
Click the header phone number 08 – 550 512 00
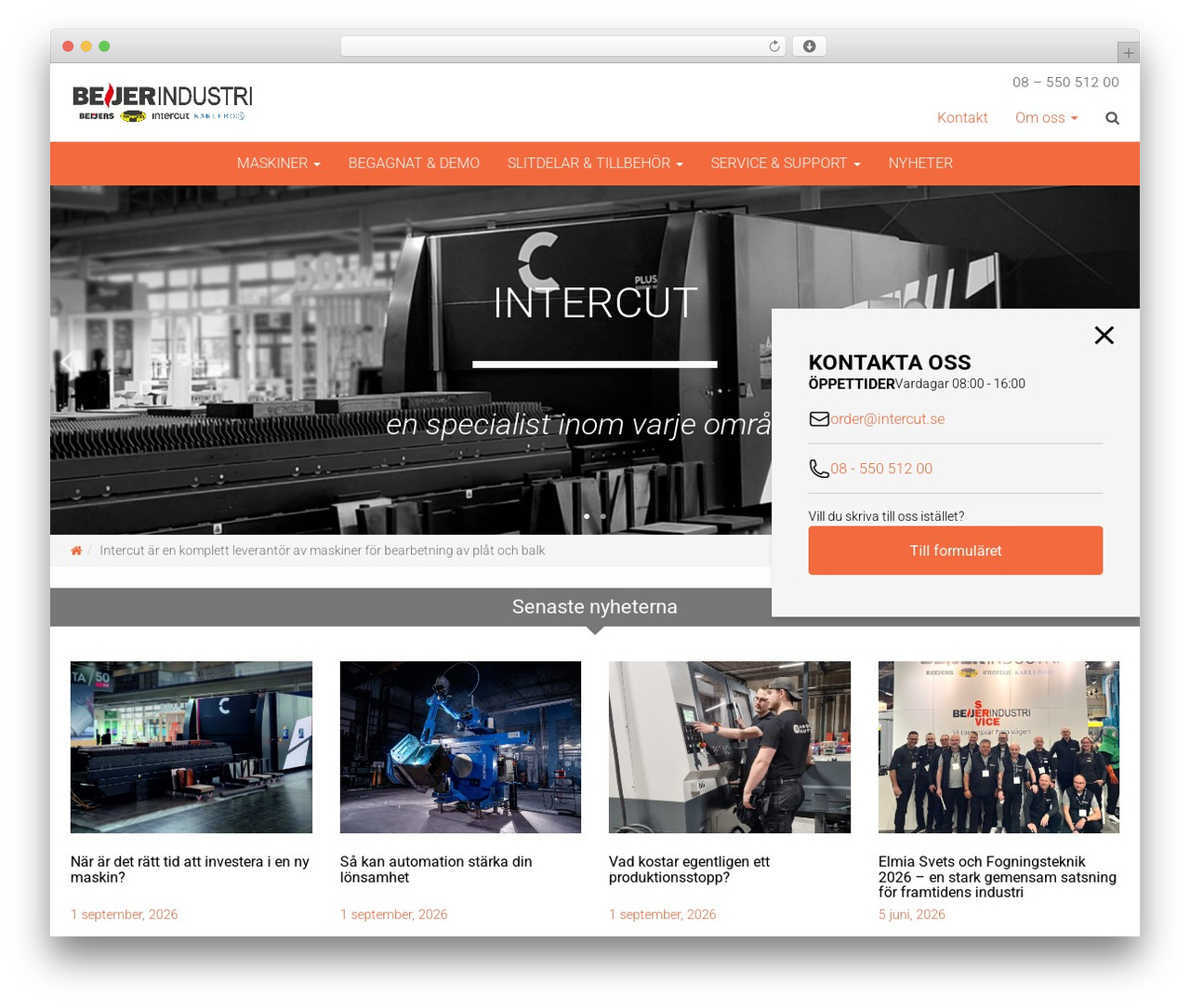(1065, 82)
